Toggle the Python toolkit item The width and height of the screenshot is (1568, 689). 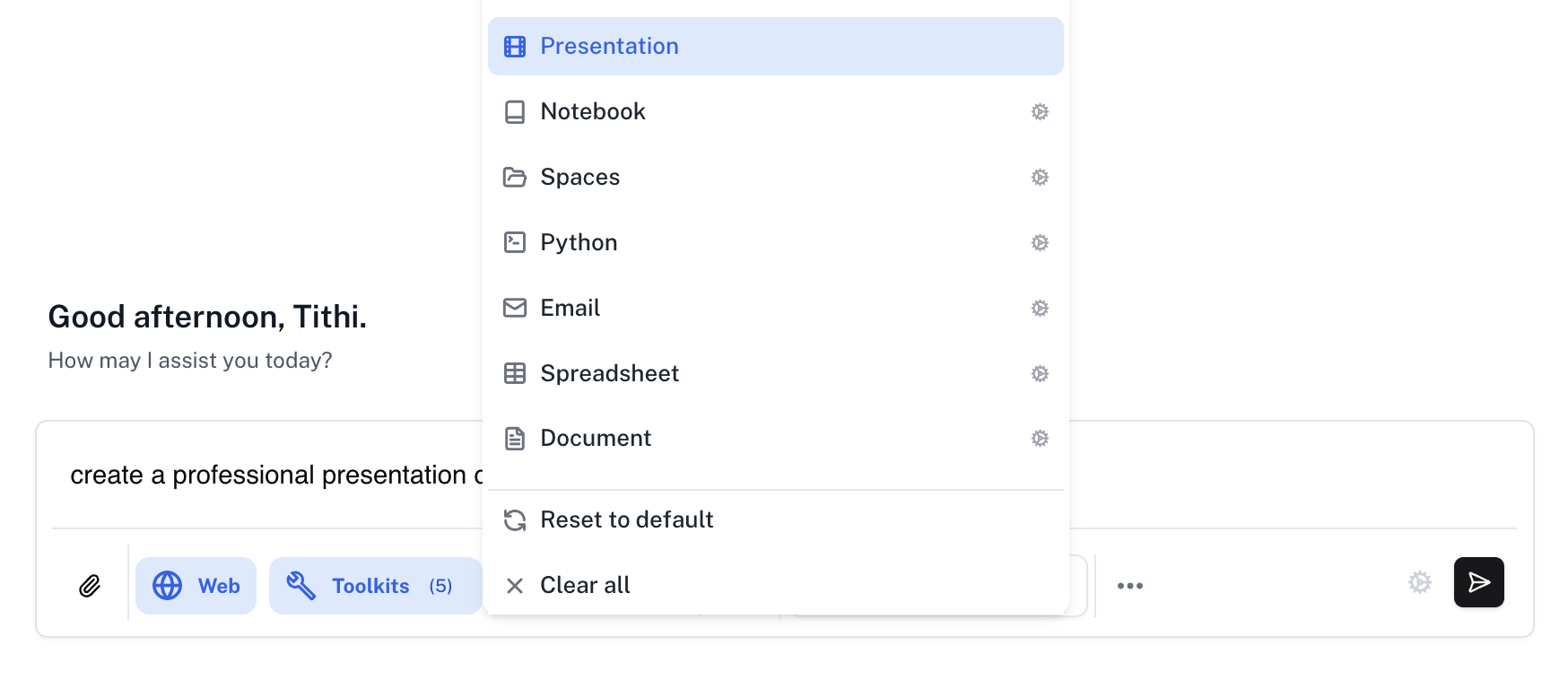click(579, 243)
